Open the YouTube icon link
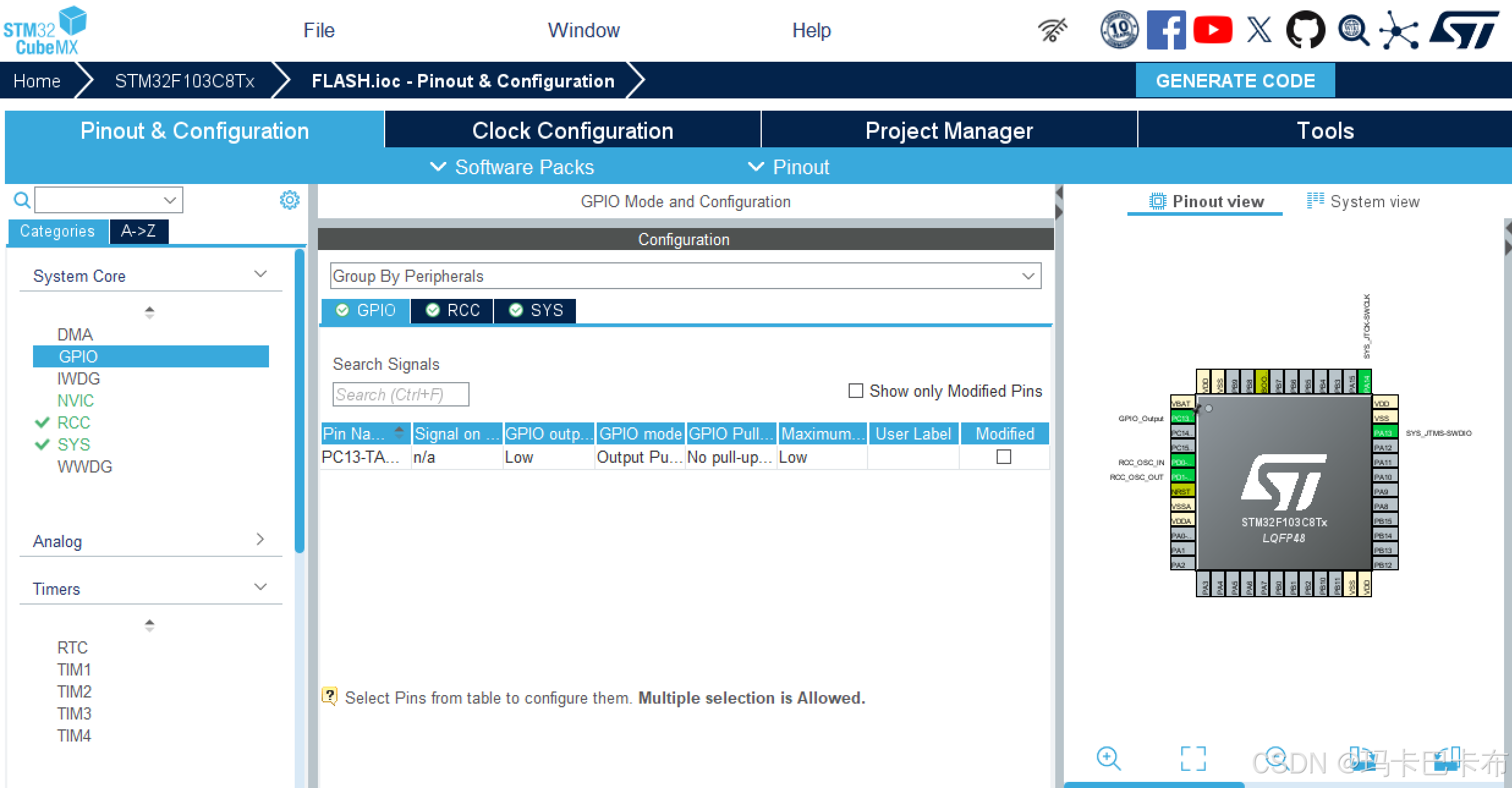The image size is (1512, 788). (x=1212, y=29)
